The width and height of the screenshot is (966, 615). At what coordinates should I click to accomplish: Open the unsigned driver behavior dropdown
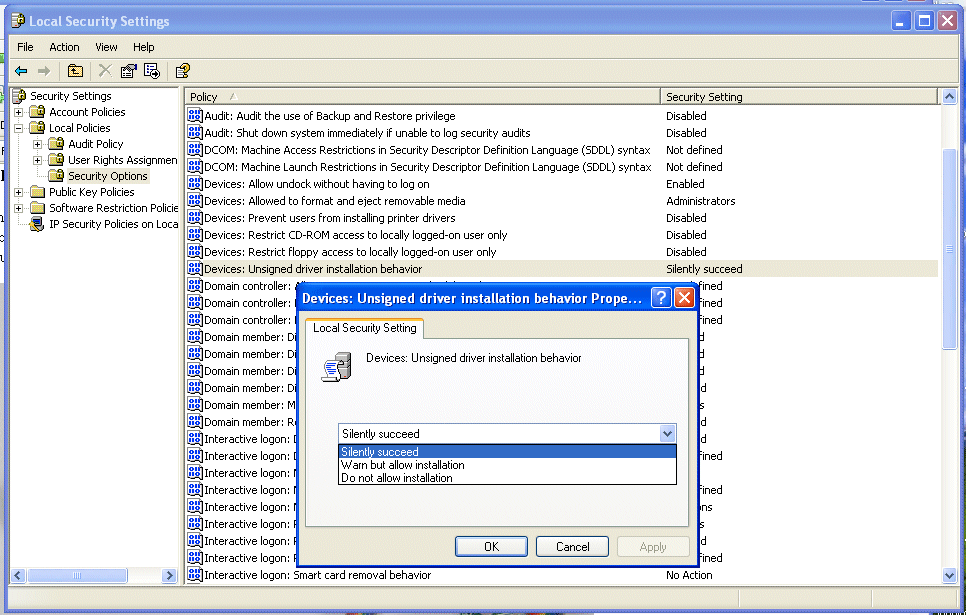(x=667, y=433)
